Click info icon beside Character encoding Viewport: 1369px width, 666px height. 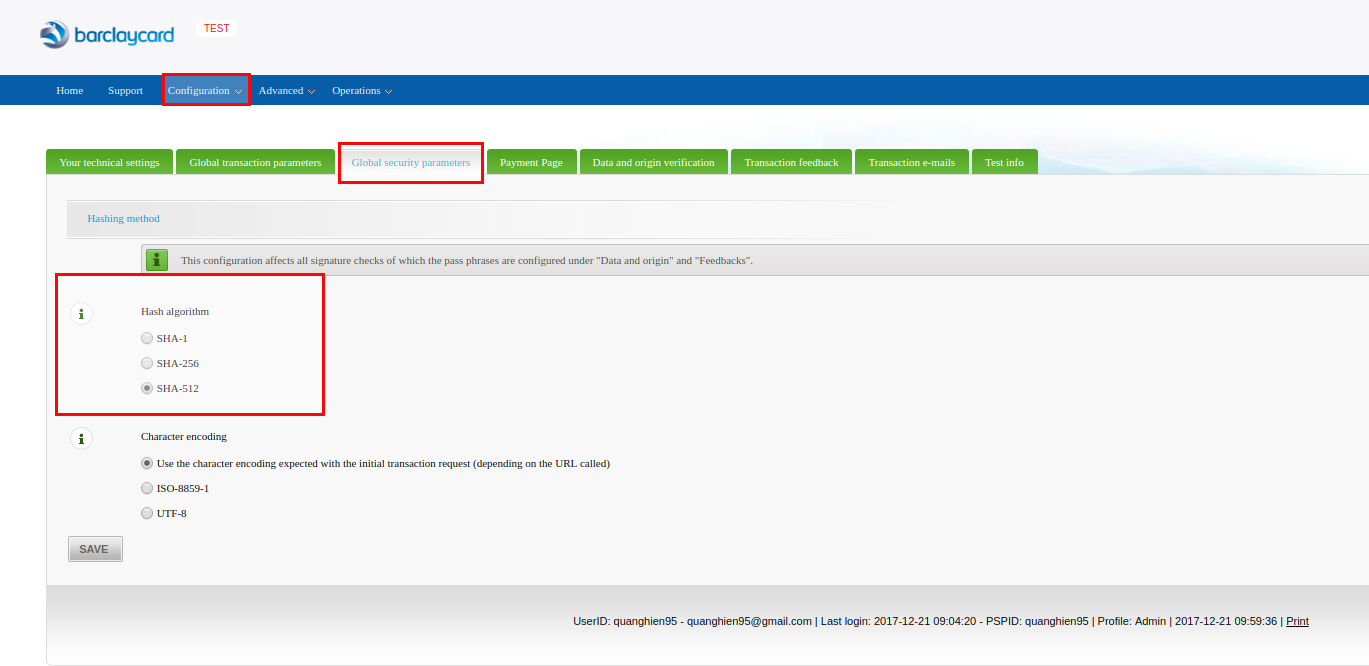[x=81, y=439]
